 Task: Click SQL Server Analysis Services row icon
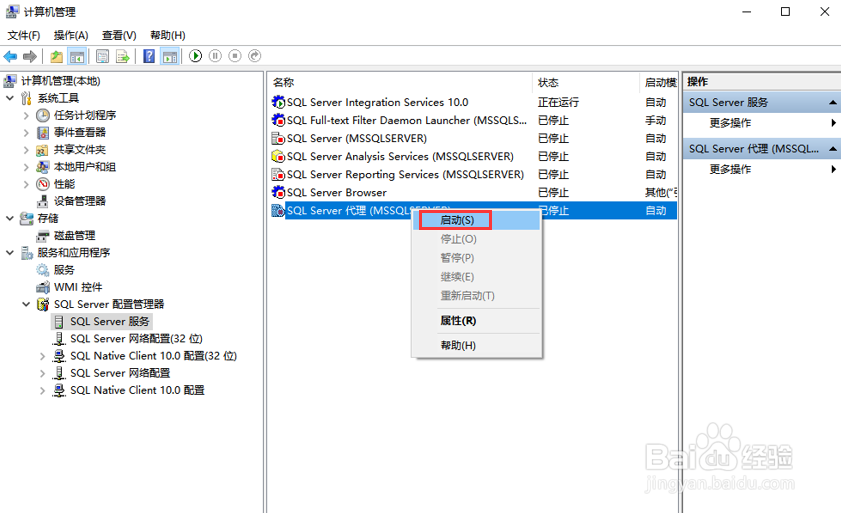click(x=278, y=156)
